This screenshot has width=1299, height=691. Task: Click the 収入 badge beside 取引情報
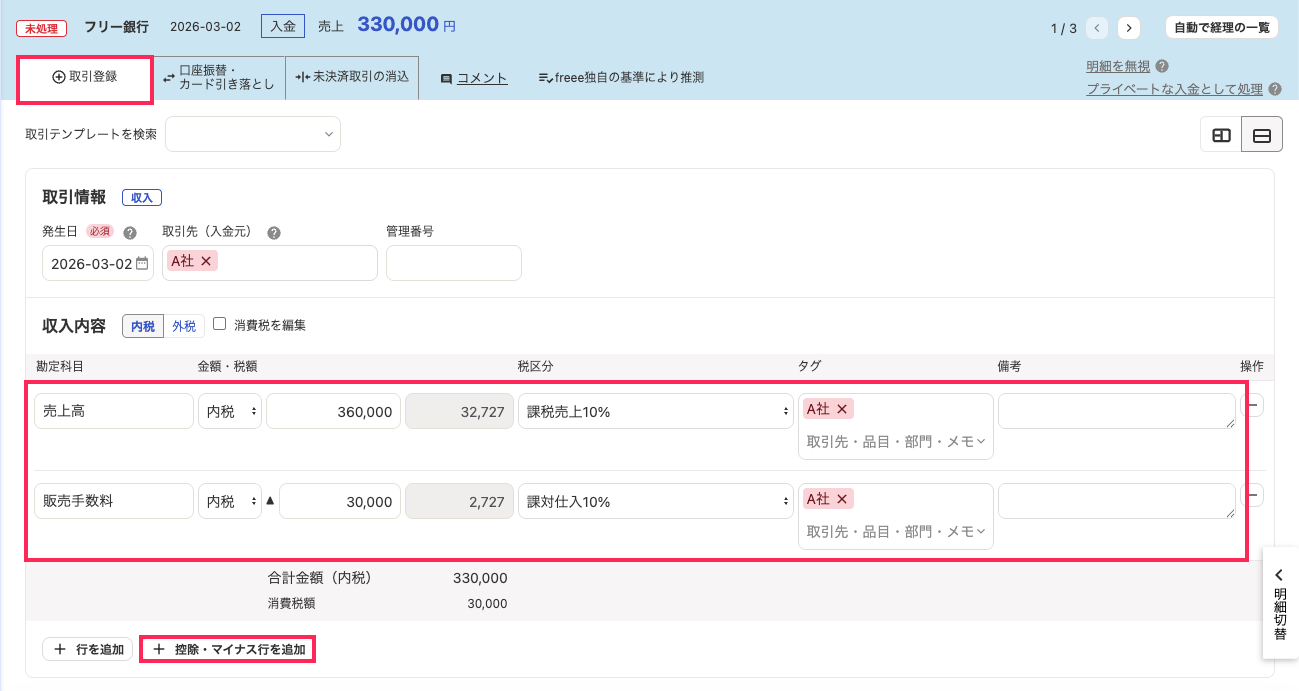coord(142,198)
